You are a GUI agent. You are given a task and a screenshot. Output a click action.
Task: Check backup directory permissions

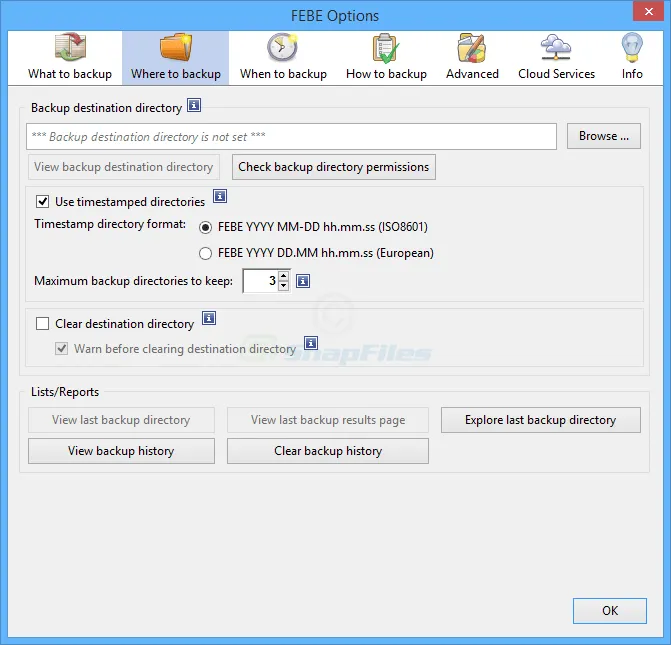pyautogui.click(x=334, y=167)
